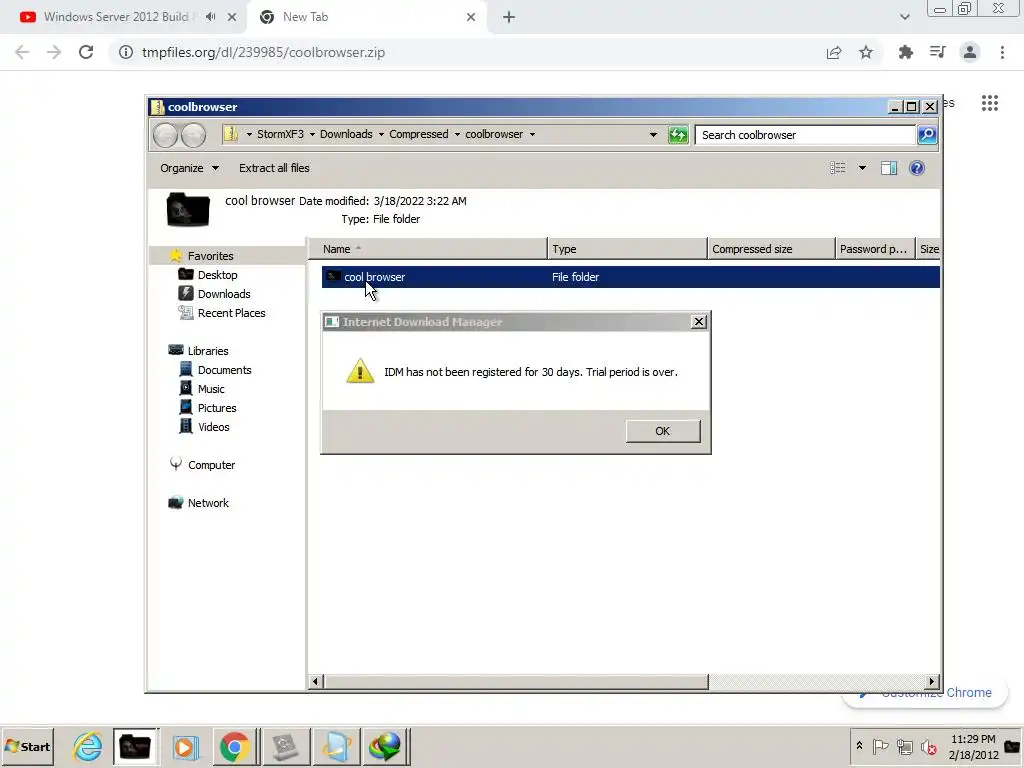Open Chrome media control icon
The width and height of the screenshot is (1024, 768).
coord(937,52)
